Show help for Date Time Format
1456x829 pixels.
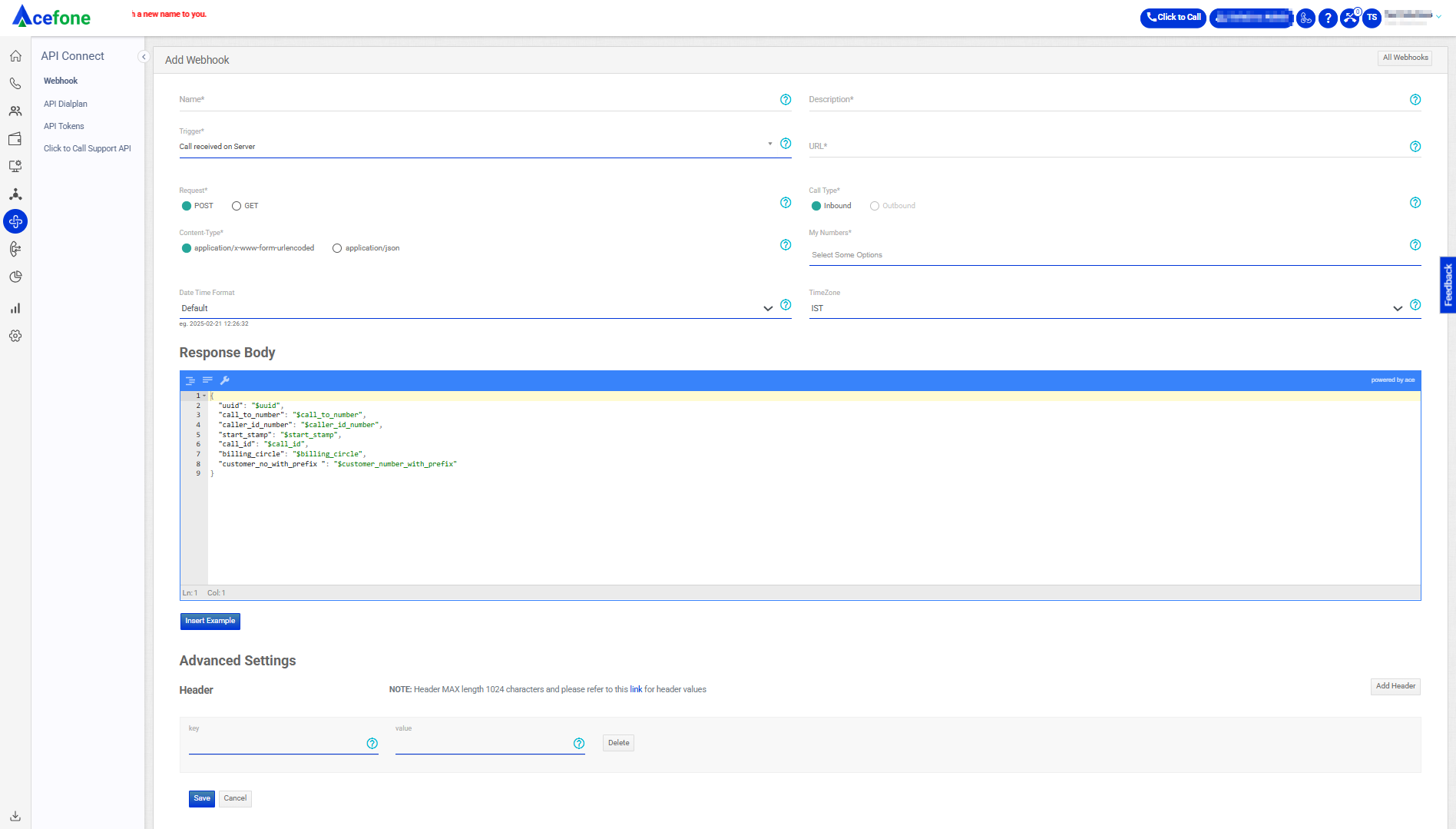click(x=786, y=305)
